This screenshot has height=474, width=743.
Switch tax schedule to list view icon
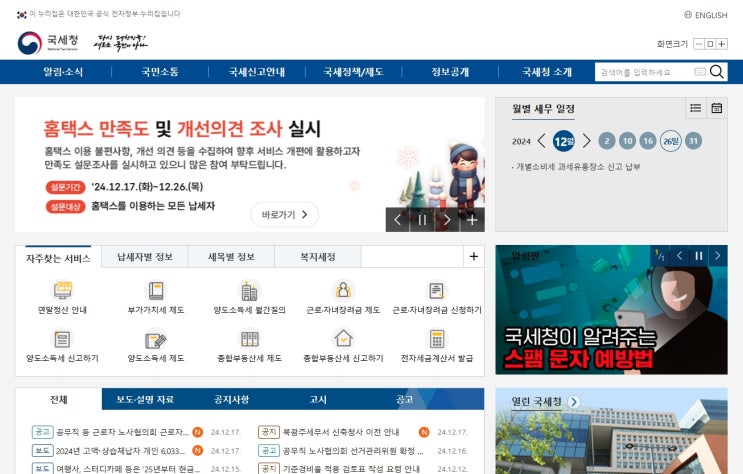(696, 108)
